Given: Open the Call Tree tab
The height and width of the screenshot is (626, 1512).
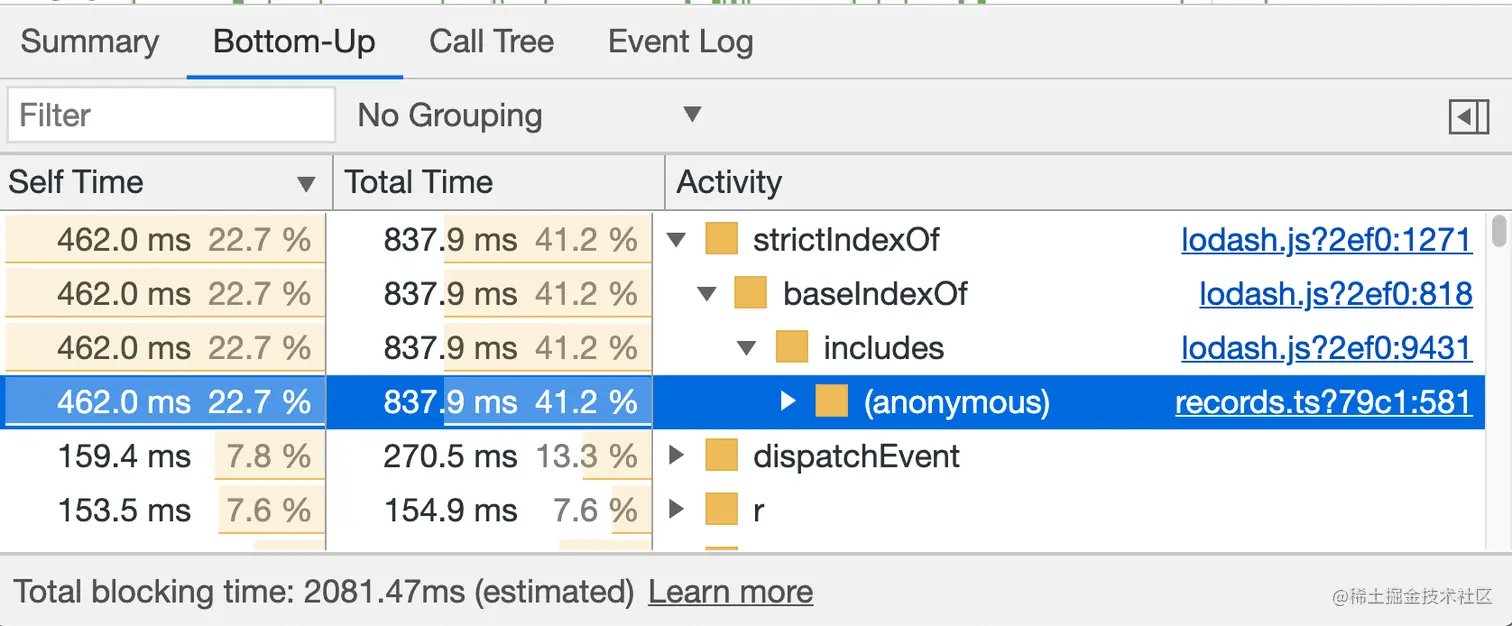Looking at the screenshot, I should pyautogui.click(x=491, y=42).
